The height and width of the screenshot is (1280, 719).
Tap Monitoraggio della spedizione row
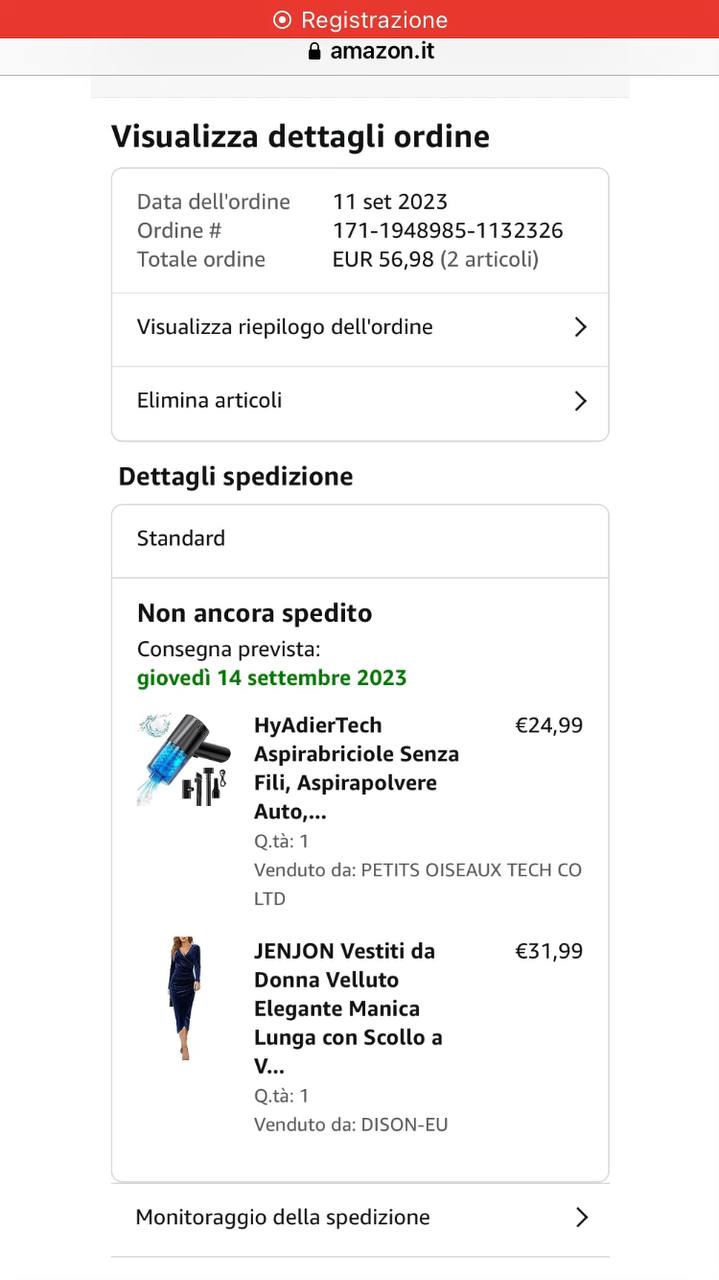360,1217
